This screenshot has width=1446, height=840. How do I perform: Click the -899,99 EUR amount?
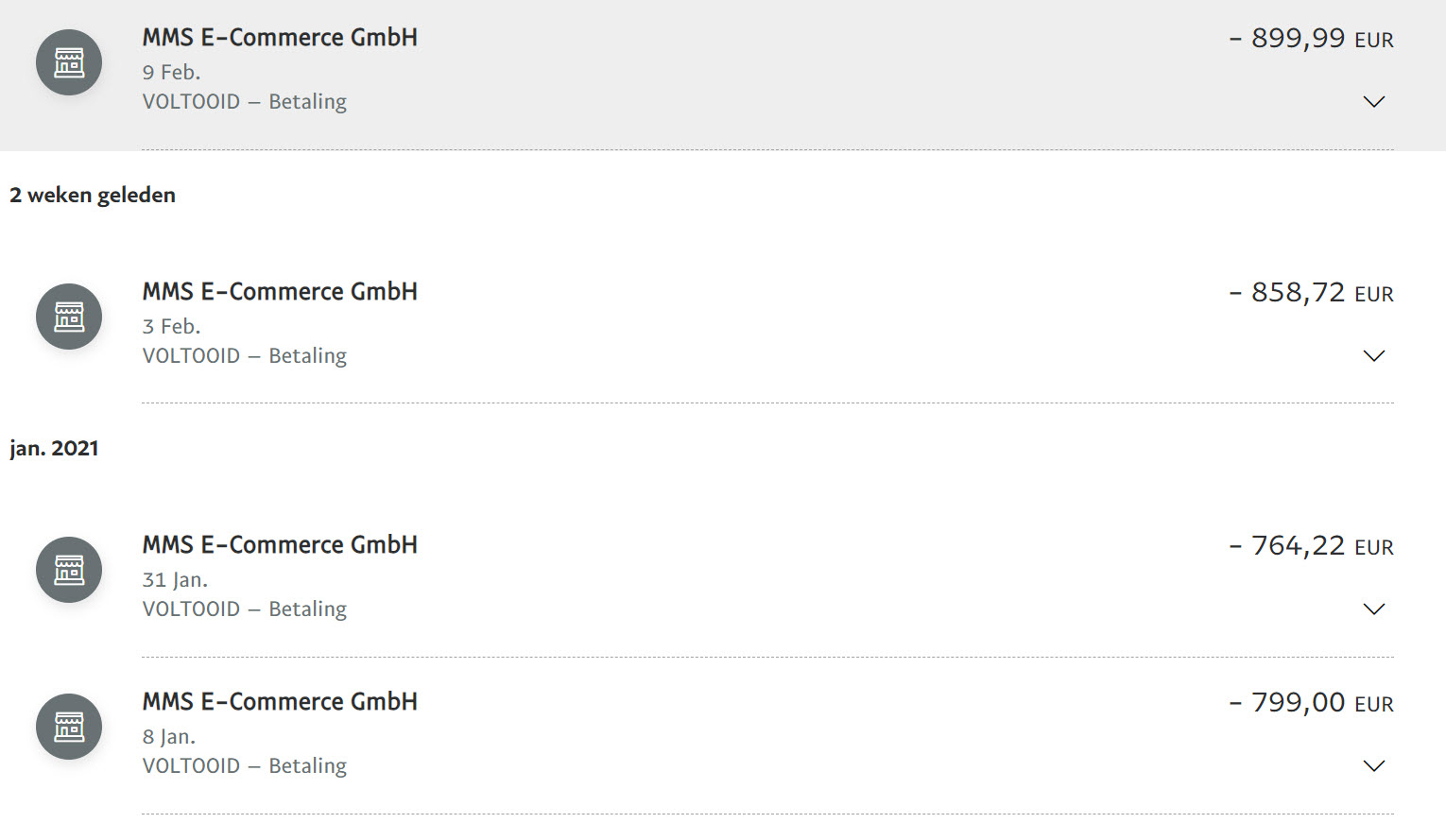(x=1311, y=39)
